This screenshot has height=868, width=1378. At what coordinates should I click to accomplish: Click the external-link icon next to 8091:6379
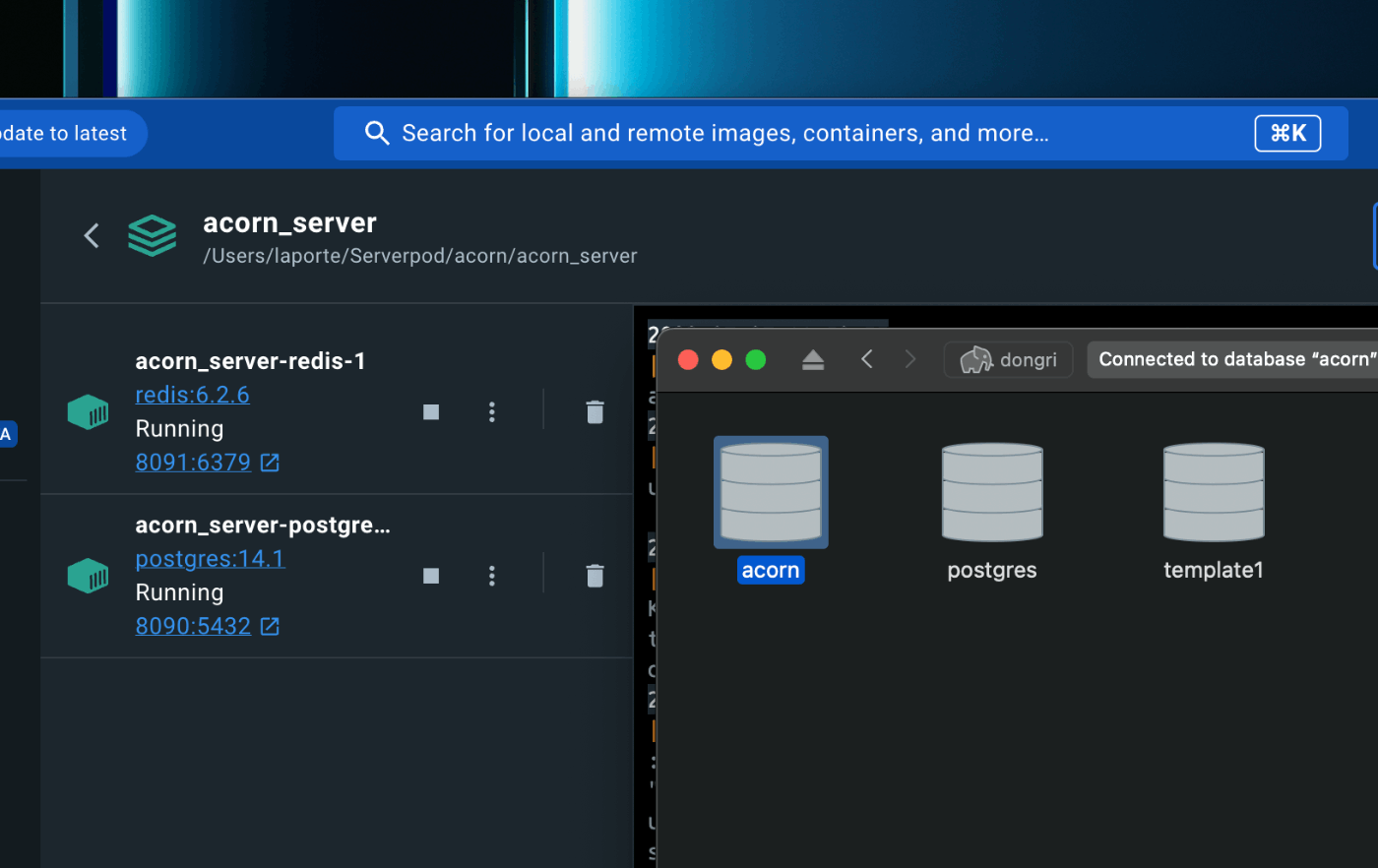tap(267, 462)
